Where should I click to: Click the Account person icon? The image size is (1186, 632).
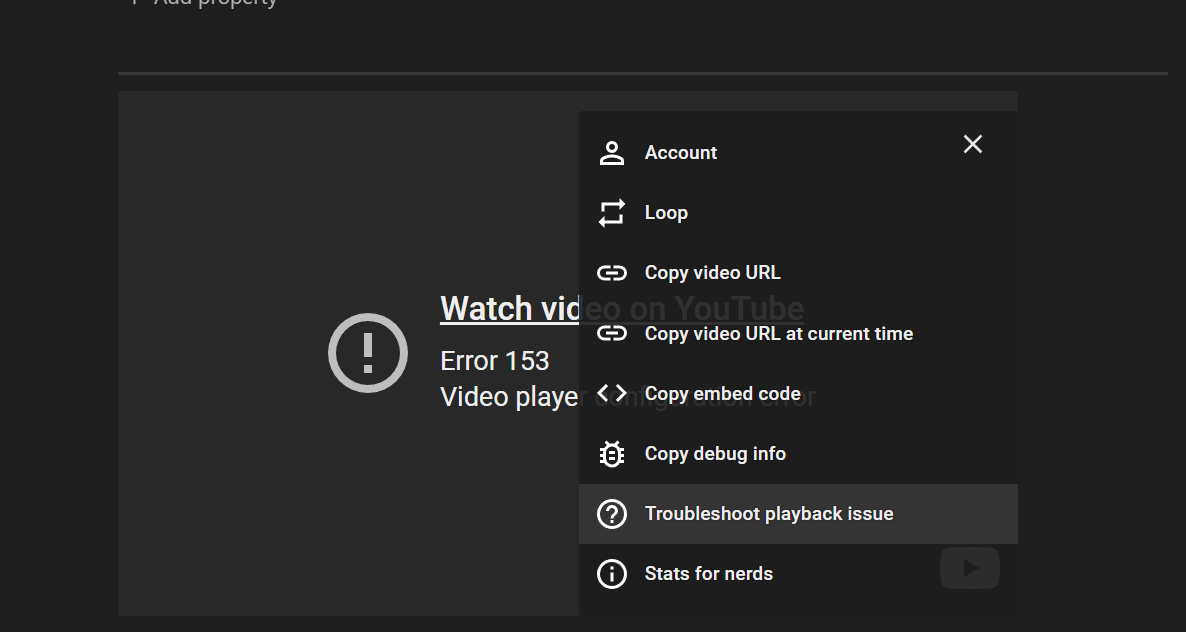coord(611,153)
